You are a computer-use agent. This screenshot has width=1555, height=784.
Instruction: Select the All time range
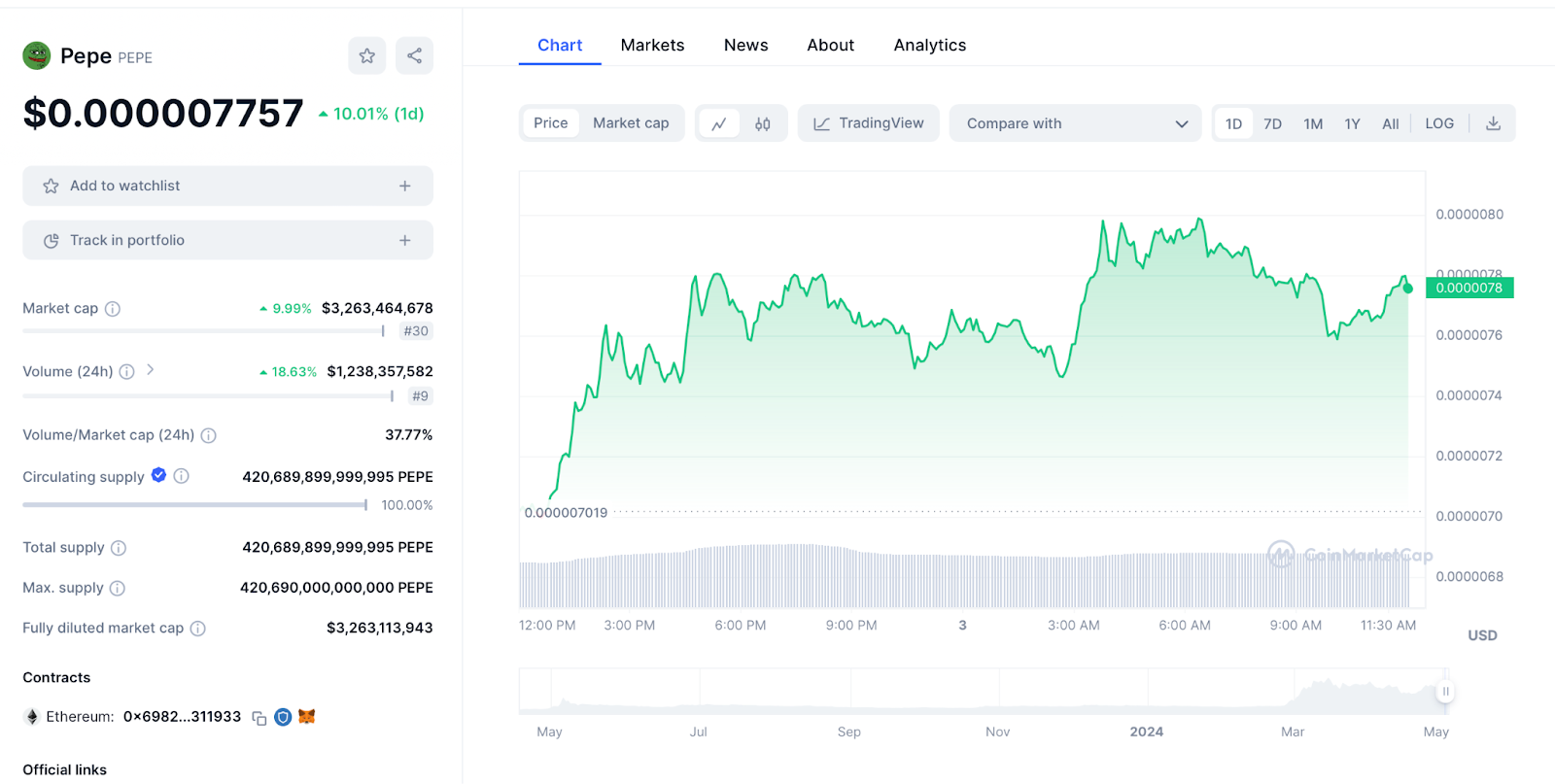1391,123
